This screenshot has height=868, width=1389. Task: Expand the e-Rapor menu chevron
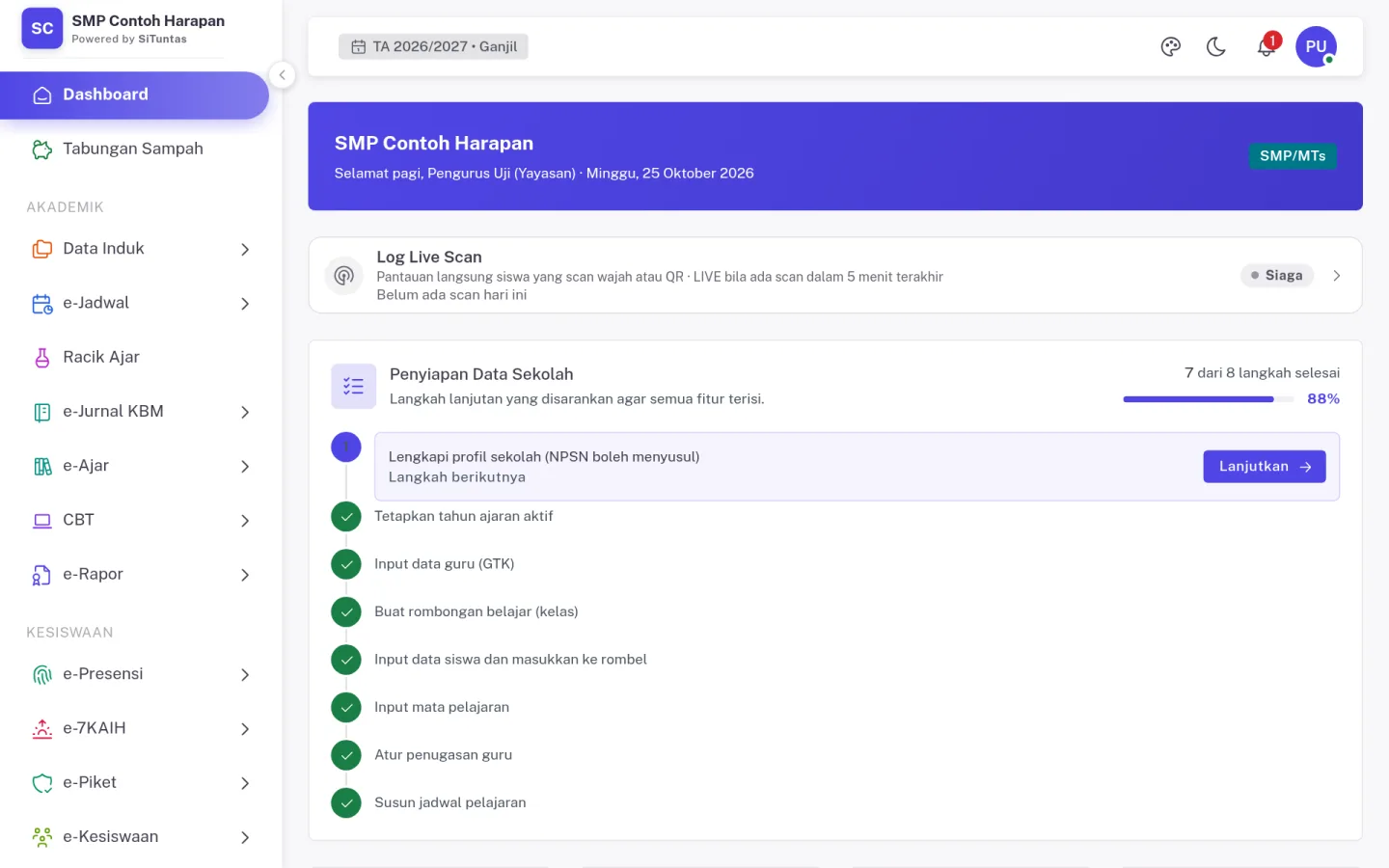point(245,575)
